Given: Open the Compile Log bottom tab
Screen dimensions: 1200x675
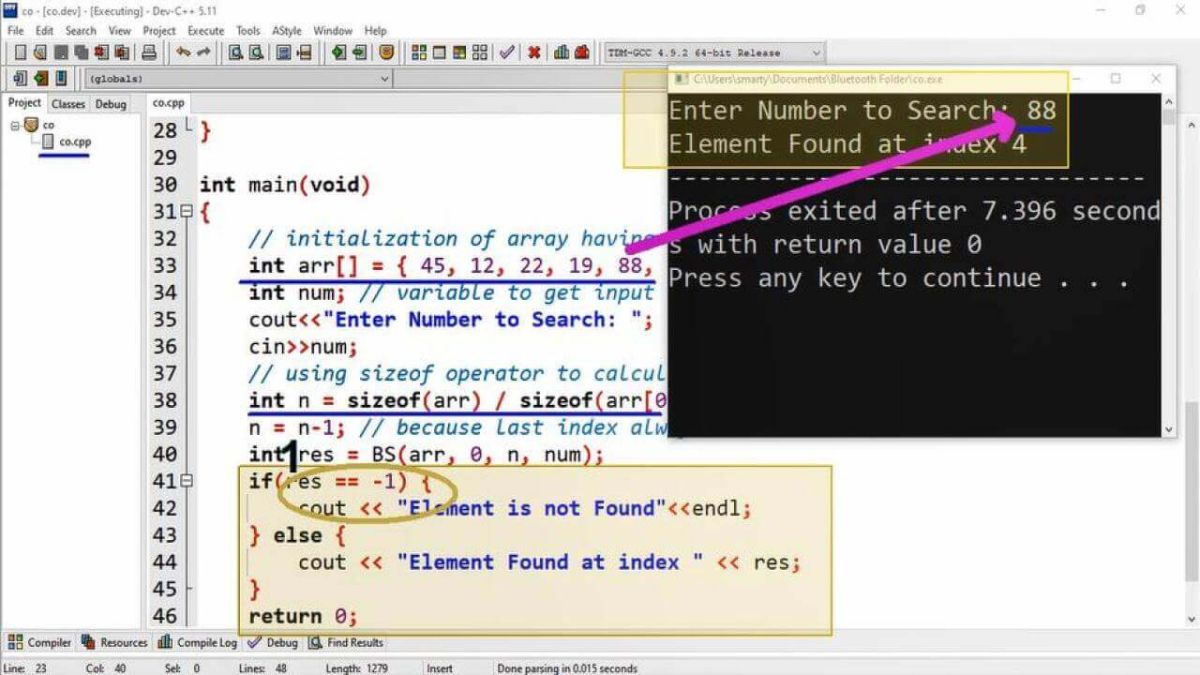Looking at the screenshot, I should (199, 643).
